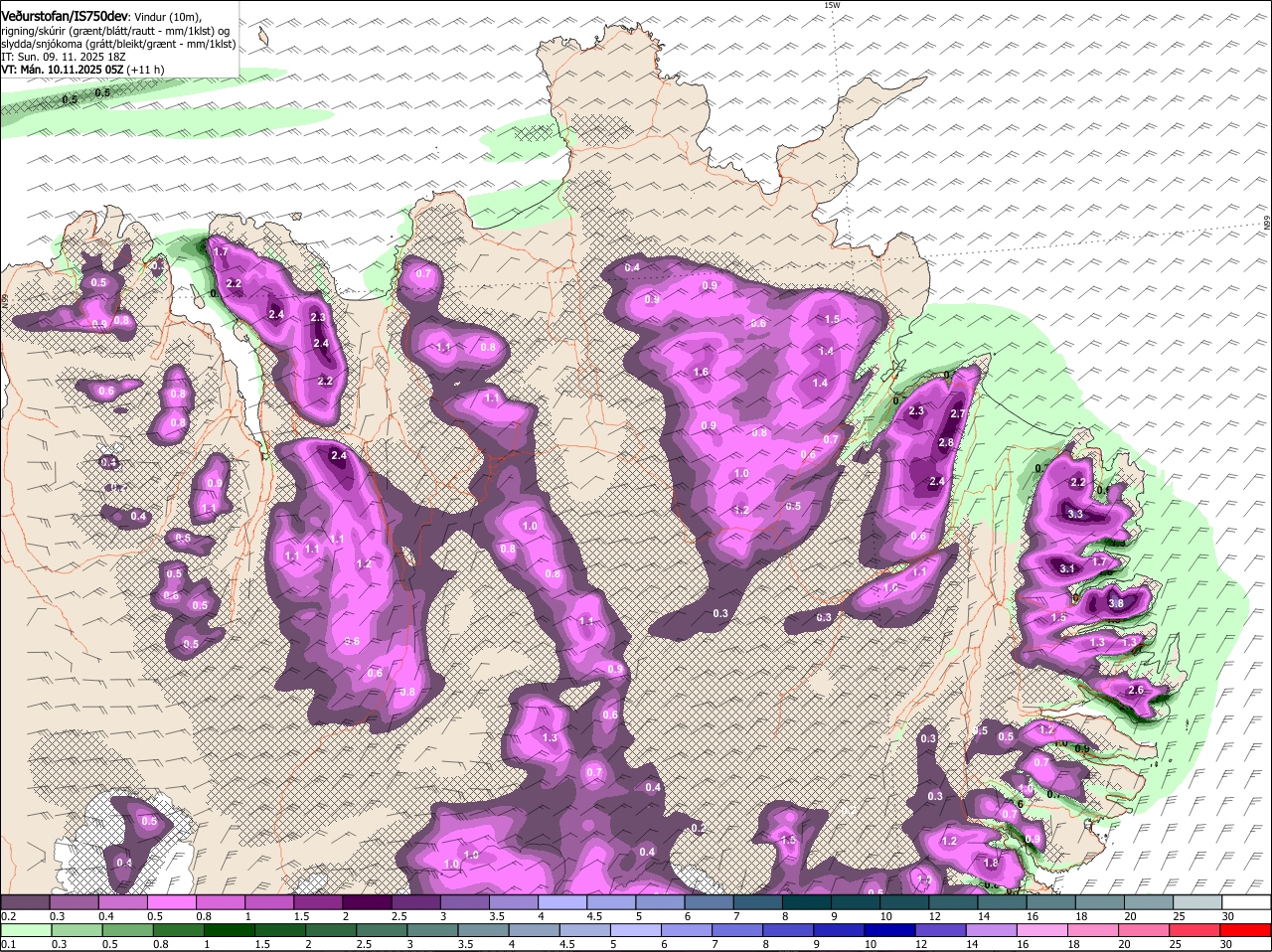Click the 2.6 precipitation value on the map
Viewport: 1272px width, 952px height.
click(1137, 690)
